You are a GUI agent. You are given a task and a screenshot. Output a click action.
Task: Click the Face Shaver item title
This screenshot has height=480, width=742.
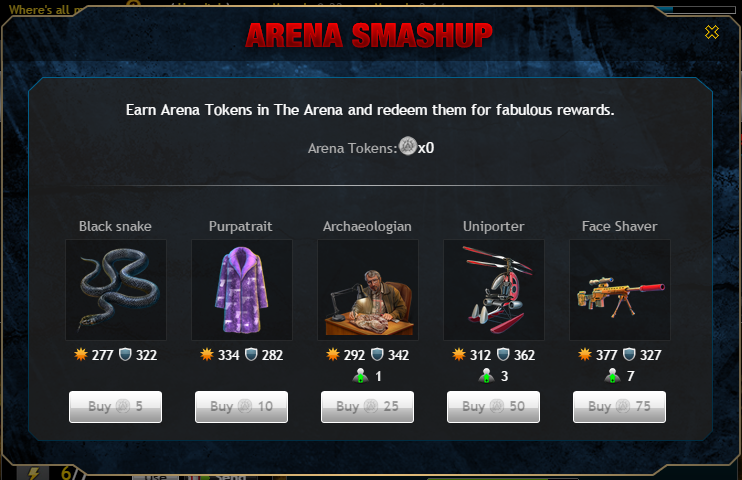[619, 226]
